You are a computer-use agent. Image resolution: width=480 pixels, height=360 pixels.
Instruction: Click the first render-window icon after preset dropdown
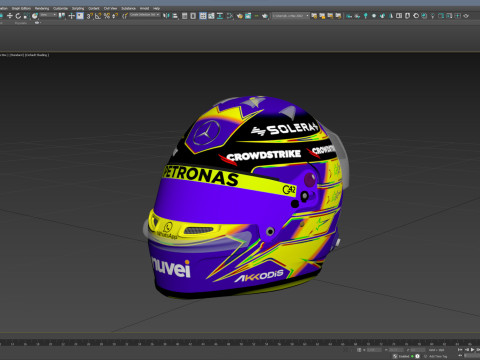pos(314,16)
